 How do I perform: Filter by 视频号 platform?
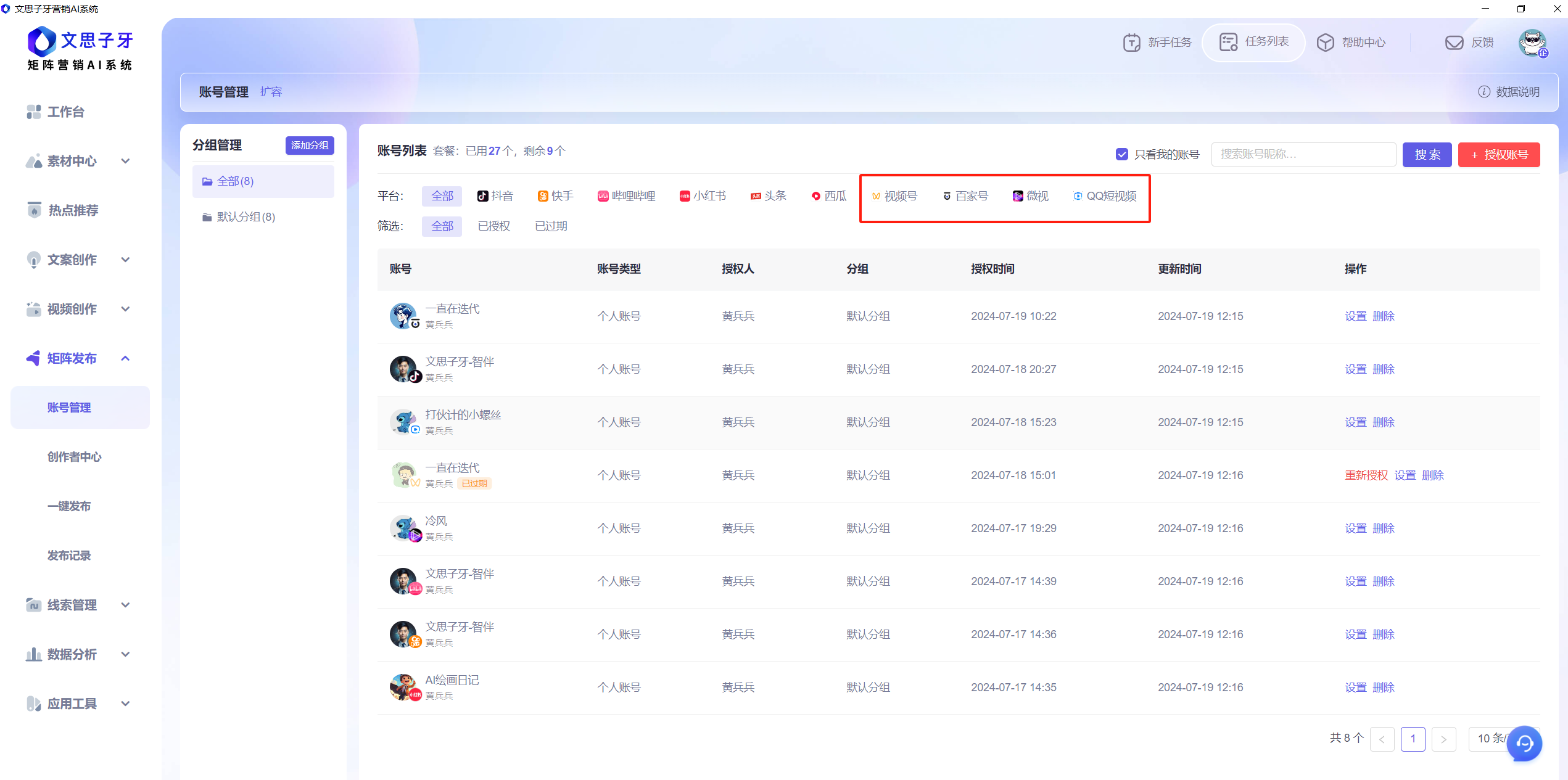894,196
